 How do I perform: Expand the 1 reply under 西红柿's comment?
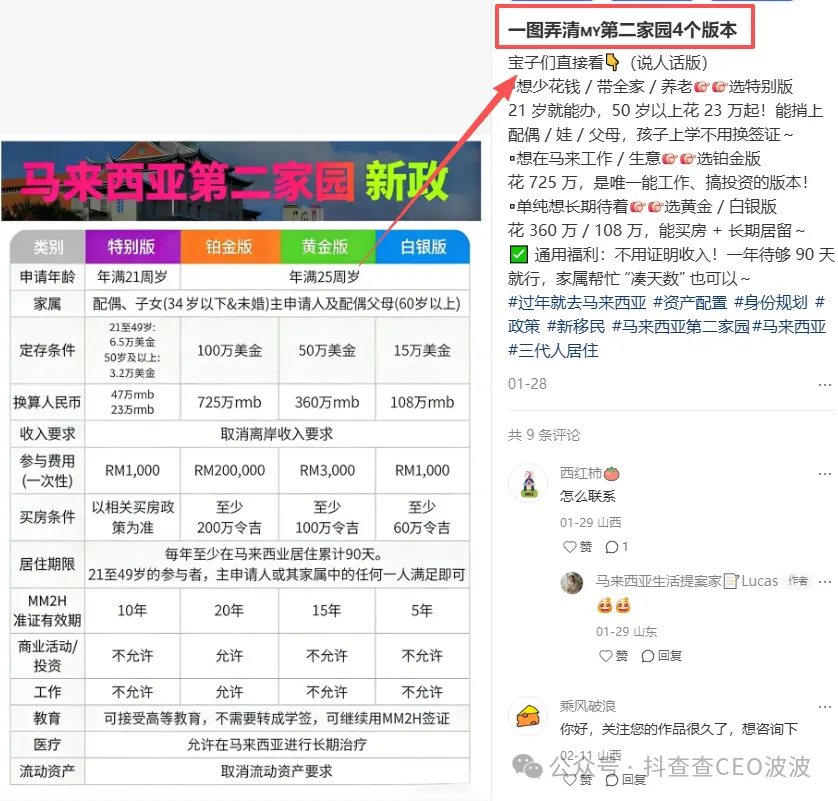[615, 547]
